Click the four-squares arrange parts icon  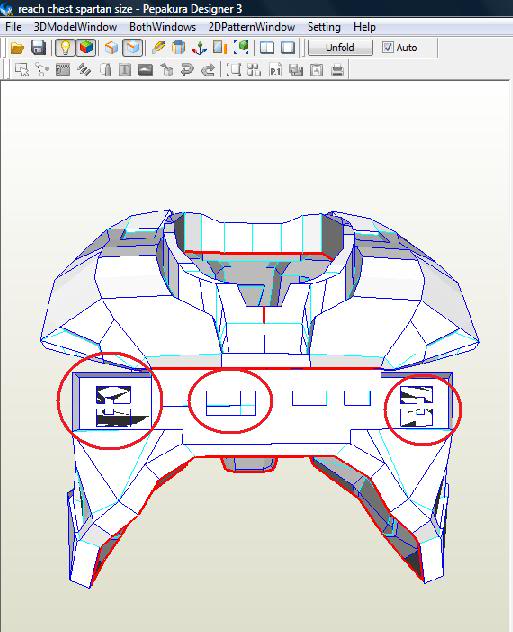click(254, 70)
